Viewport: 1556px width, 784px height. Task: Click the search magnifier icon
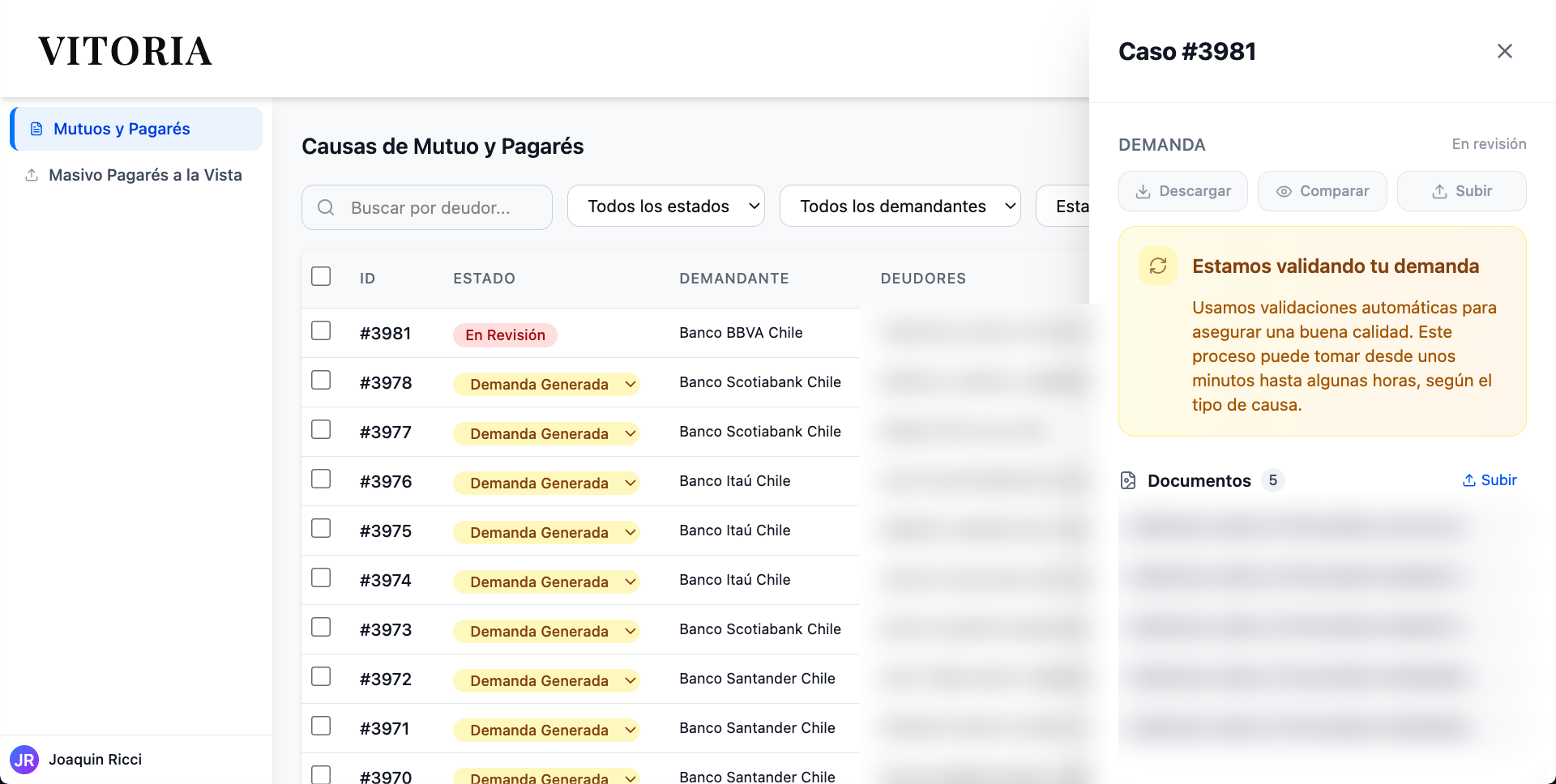click(x=326, y=207)
